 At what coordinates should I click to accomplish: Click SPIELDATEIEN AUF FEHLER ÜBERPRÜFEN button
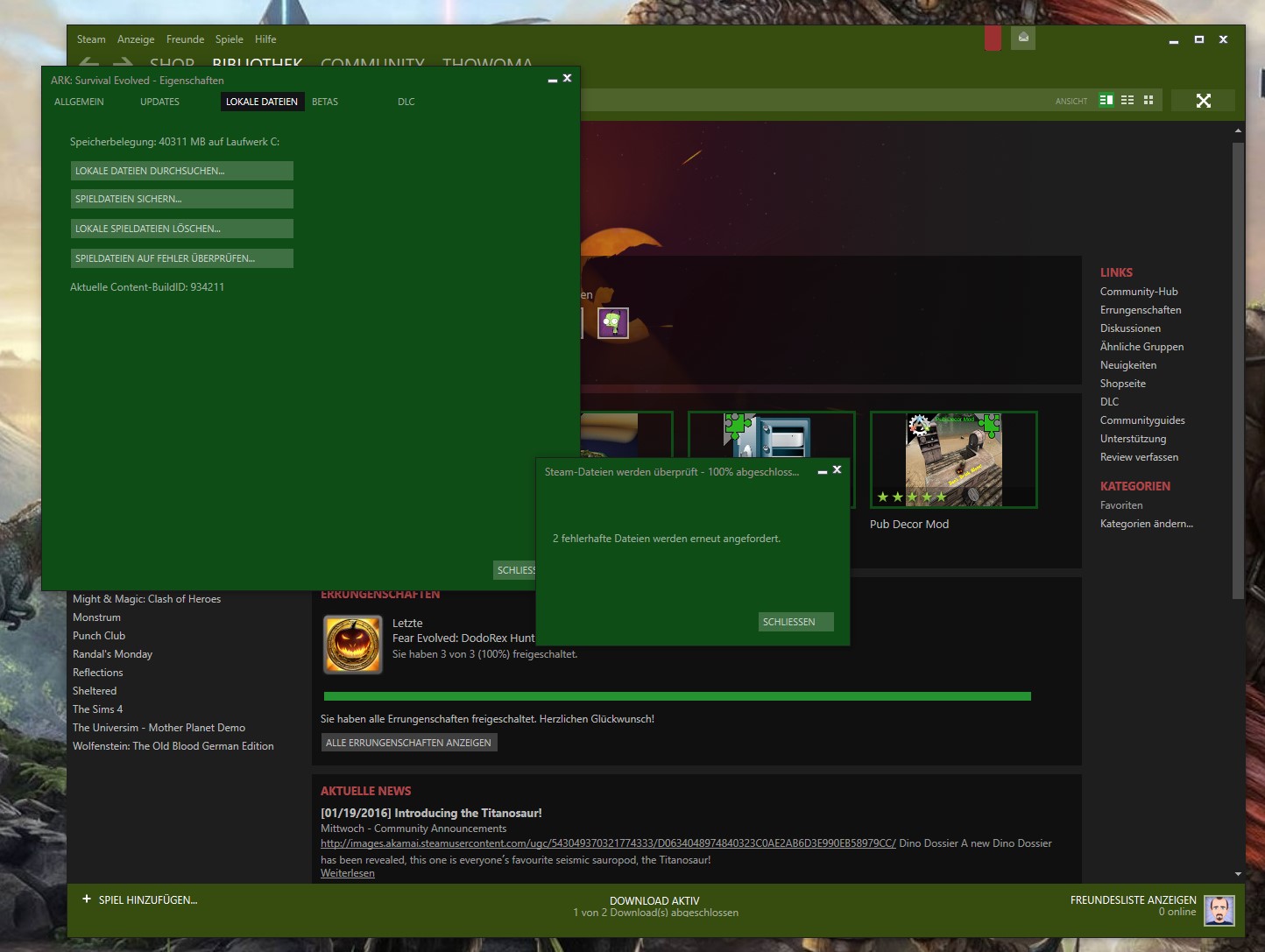[181, 258]
